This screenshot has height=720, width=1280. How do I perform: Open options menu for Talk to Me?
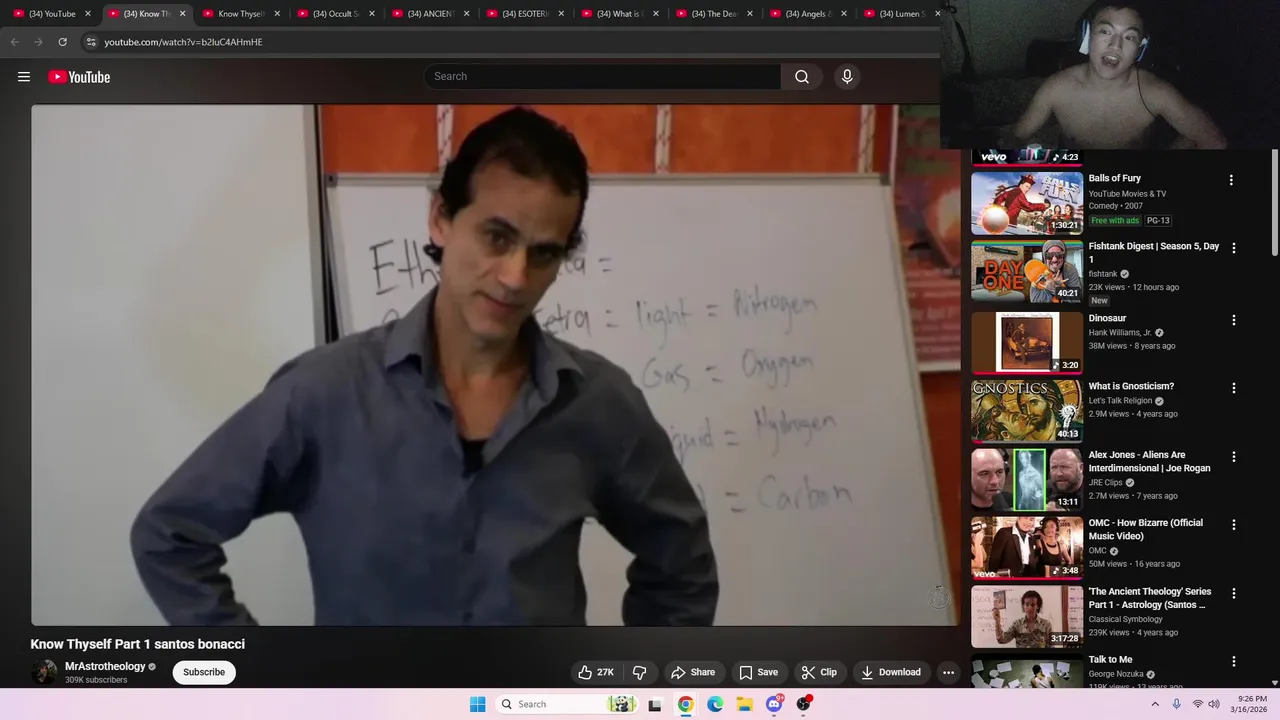click(1233, 661)
